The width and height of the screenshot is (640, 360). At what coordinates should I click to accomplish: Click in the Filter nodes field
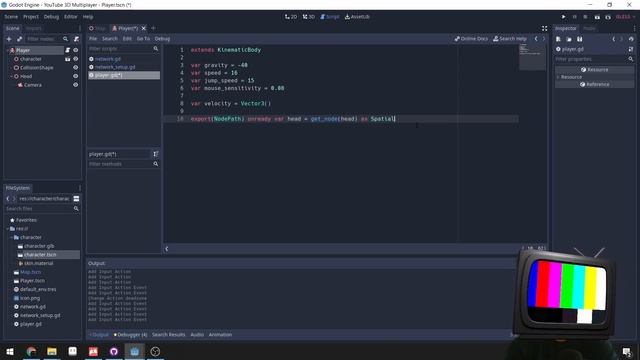coord(44,39)
